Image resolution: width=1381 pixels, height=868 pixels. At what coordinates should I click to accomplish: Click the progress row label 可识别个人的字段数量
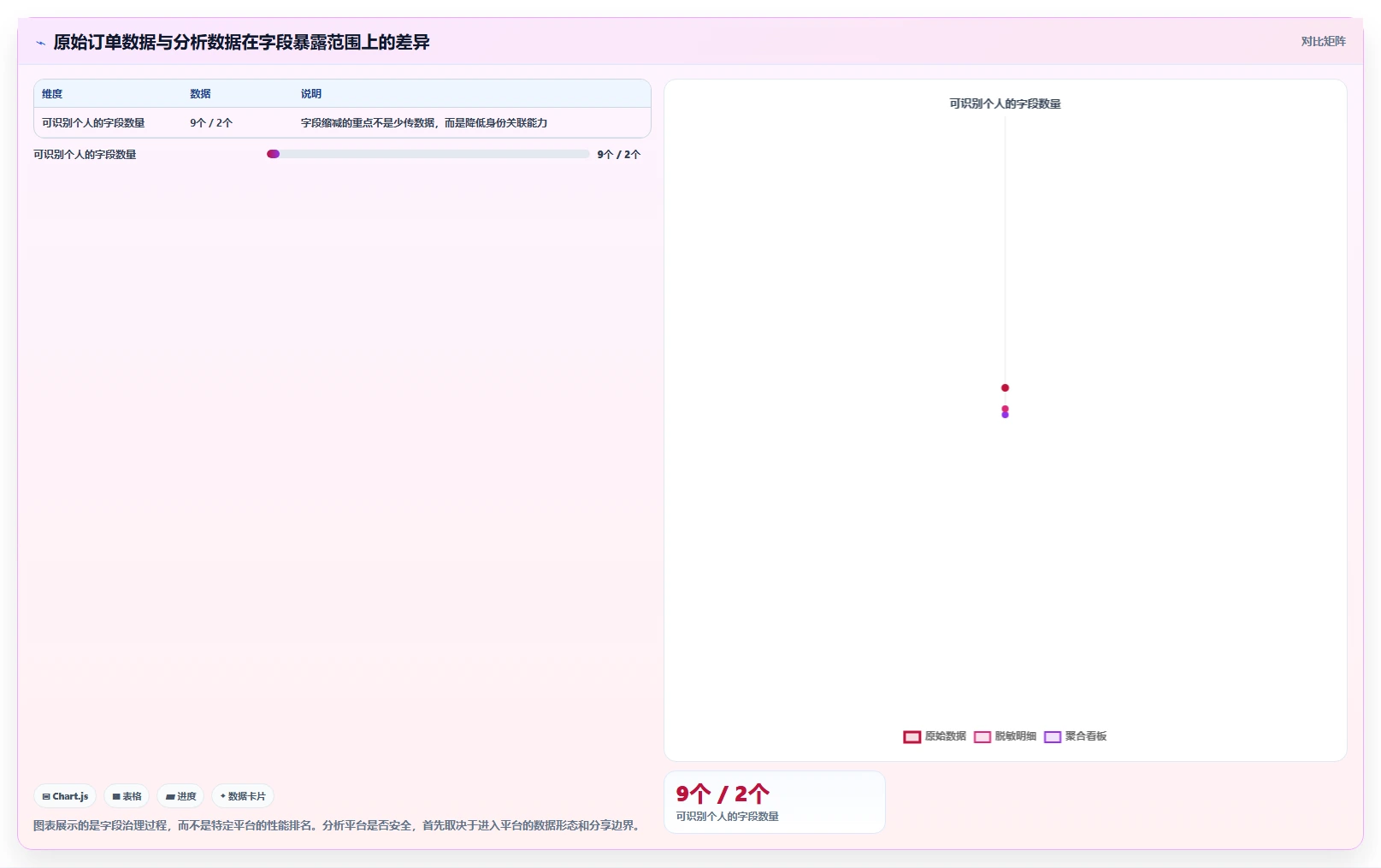coord(85,155)
